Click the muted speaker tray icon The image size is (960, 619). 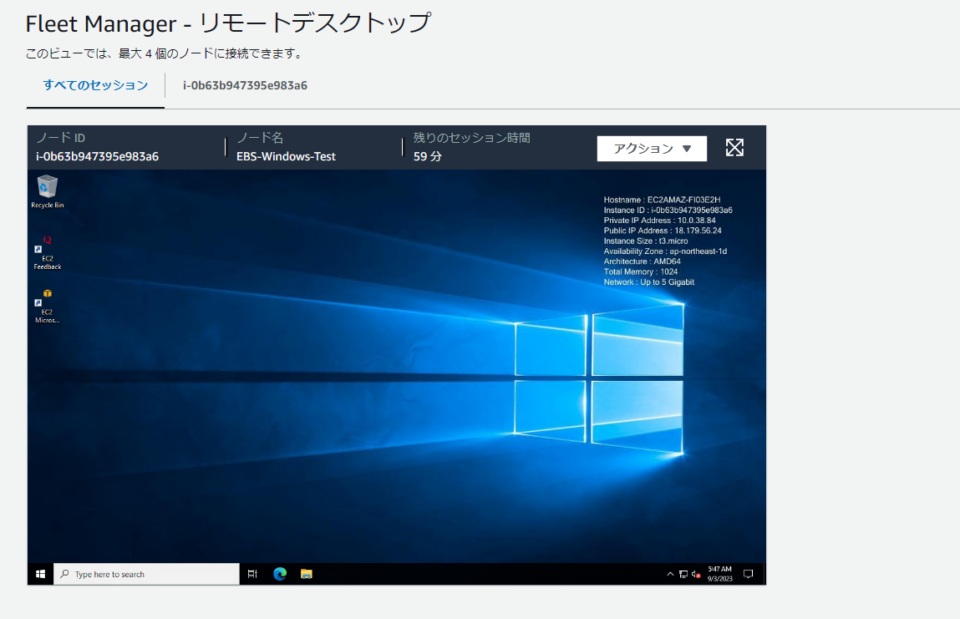click(696, 574)
